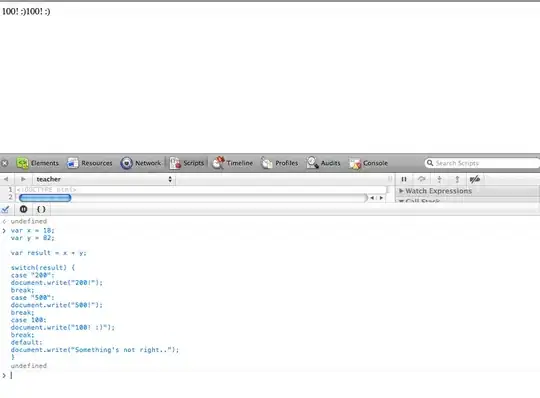Open the Profiles panel
540x398 pixels.
click(x=279, y=163)
